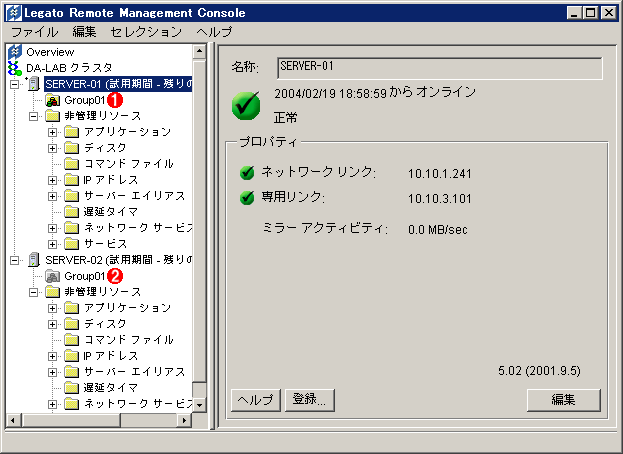Image resolution: width=623 pixels, height=454 pixels.
Task: Click the 編集 button at bottom right
Action: [564, 400]
